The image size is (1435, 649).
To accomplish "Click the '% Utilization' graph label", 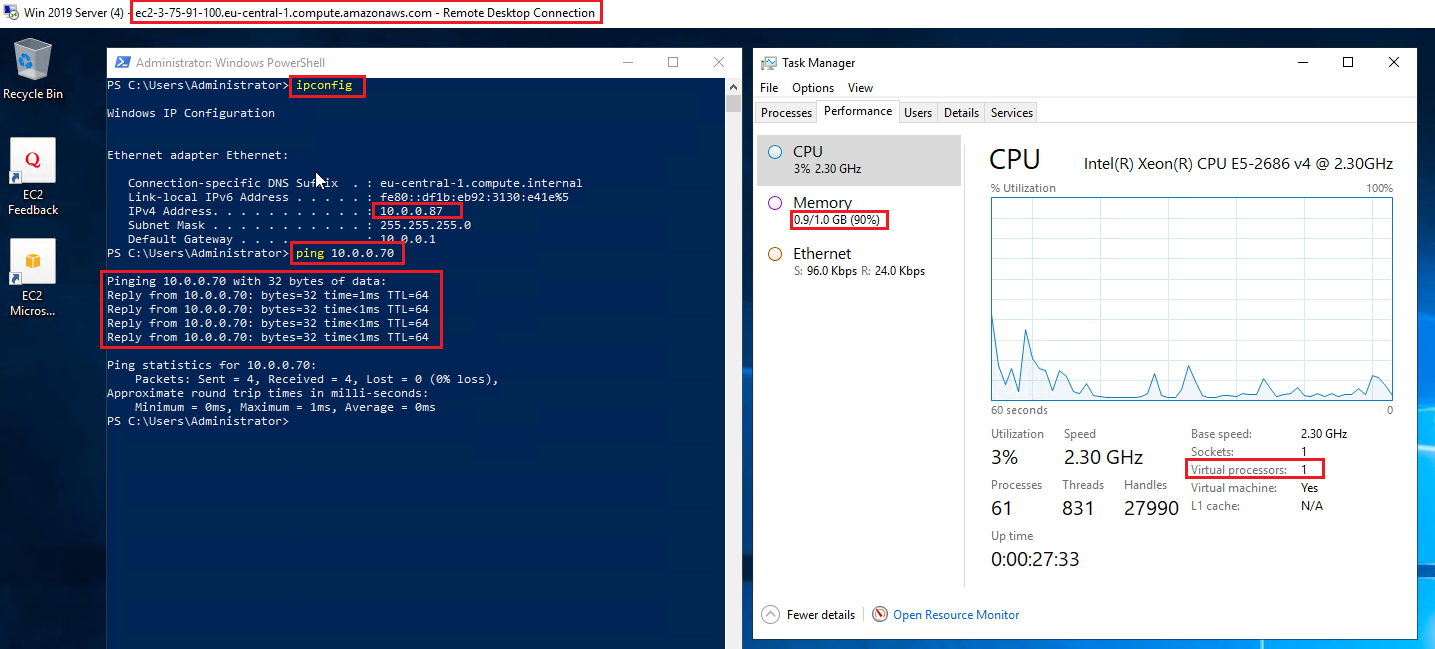I will pos(1023,188).
